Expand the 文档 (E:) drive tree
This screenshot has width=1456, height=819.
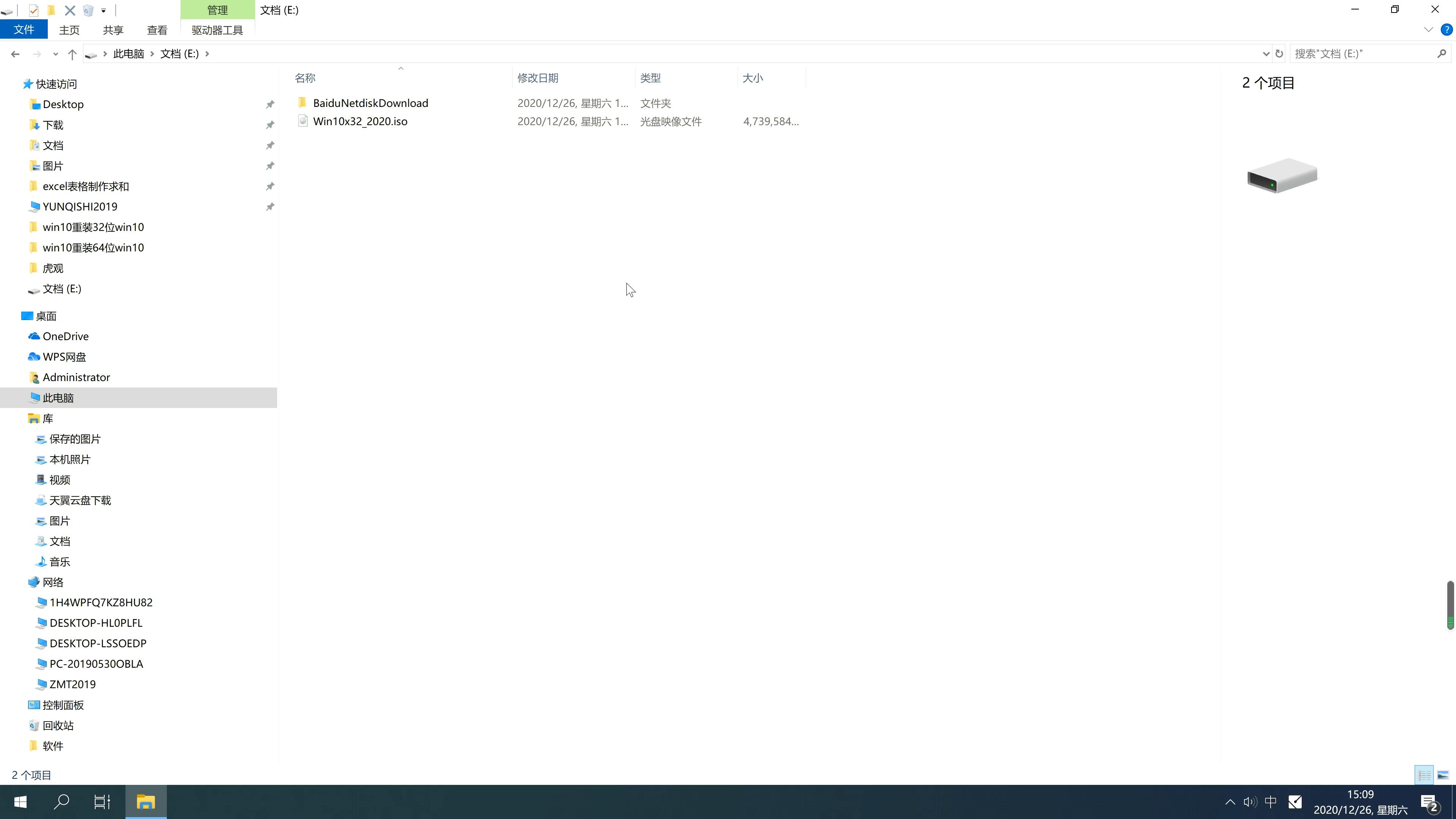point(16,289)
